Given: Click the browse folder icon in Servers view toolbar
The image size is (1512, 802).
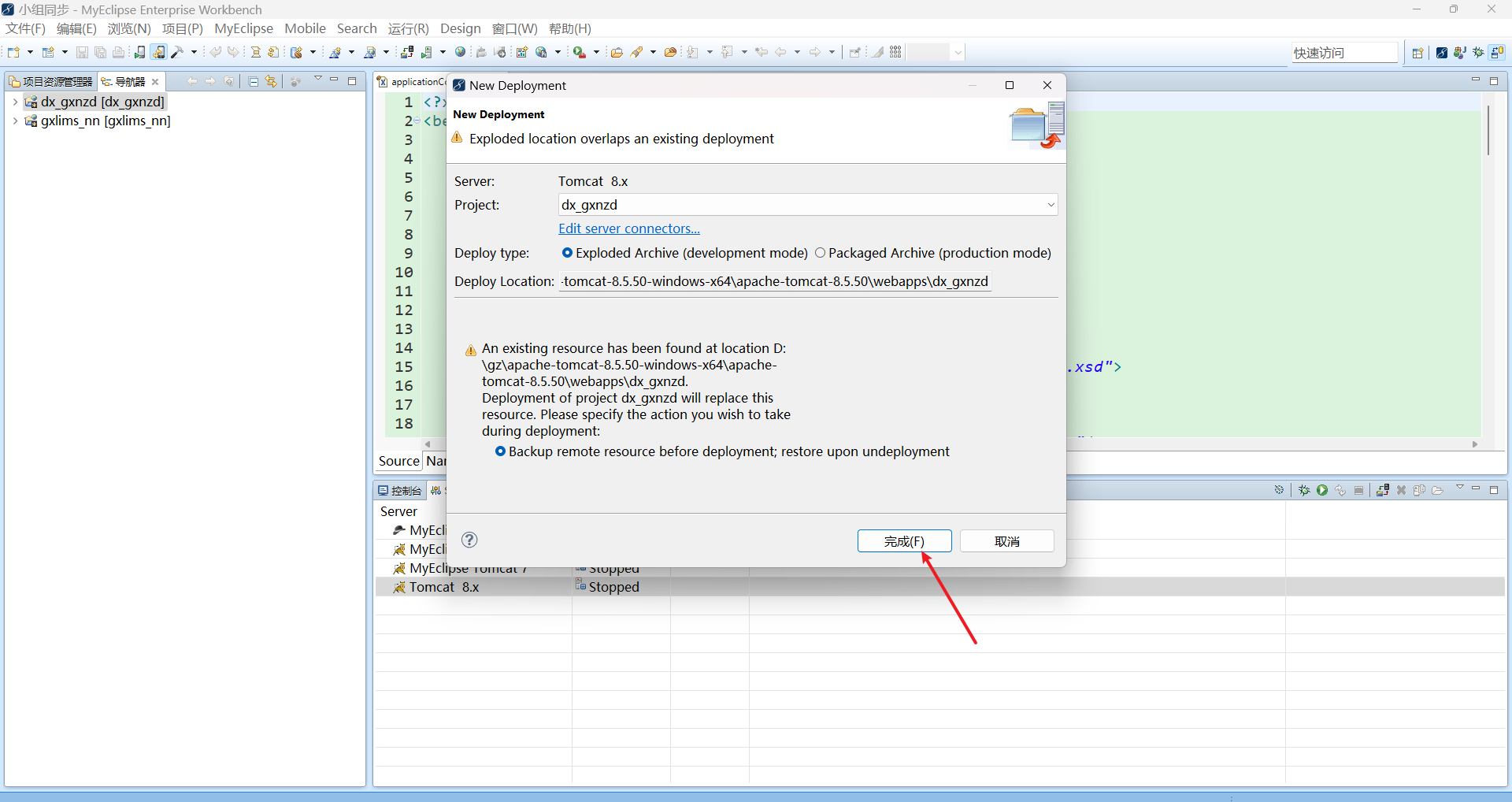Looking at the screenshot, I should [1437, 490].
